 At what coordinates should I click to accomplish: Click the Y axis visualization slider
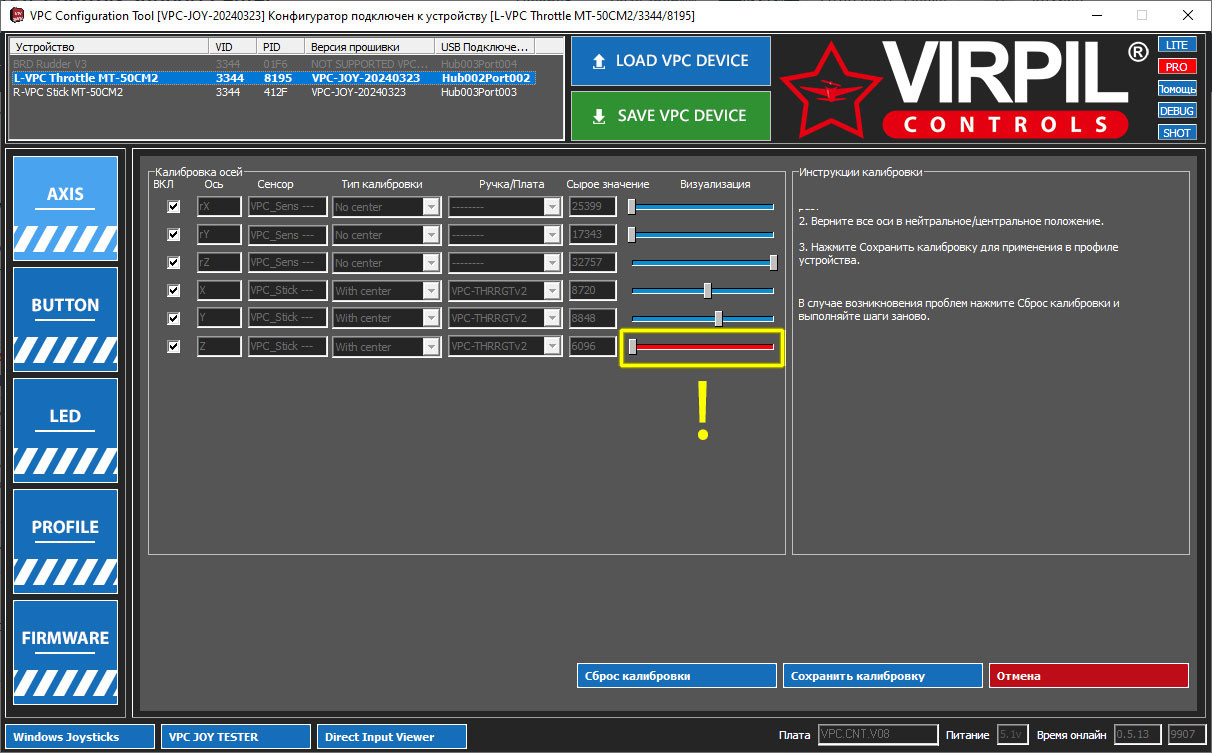[702, 318]
